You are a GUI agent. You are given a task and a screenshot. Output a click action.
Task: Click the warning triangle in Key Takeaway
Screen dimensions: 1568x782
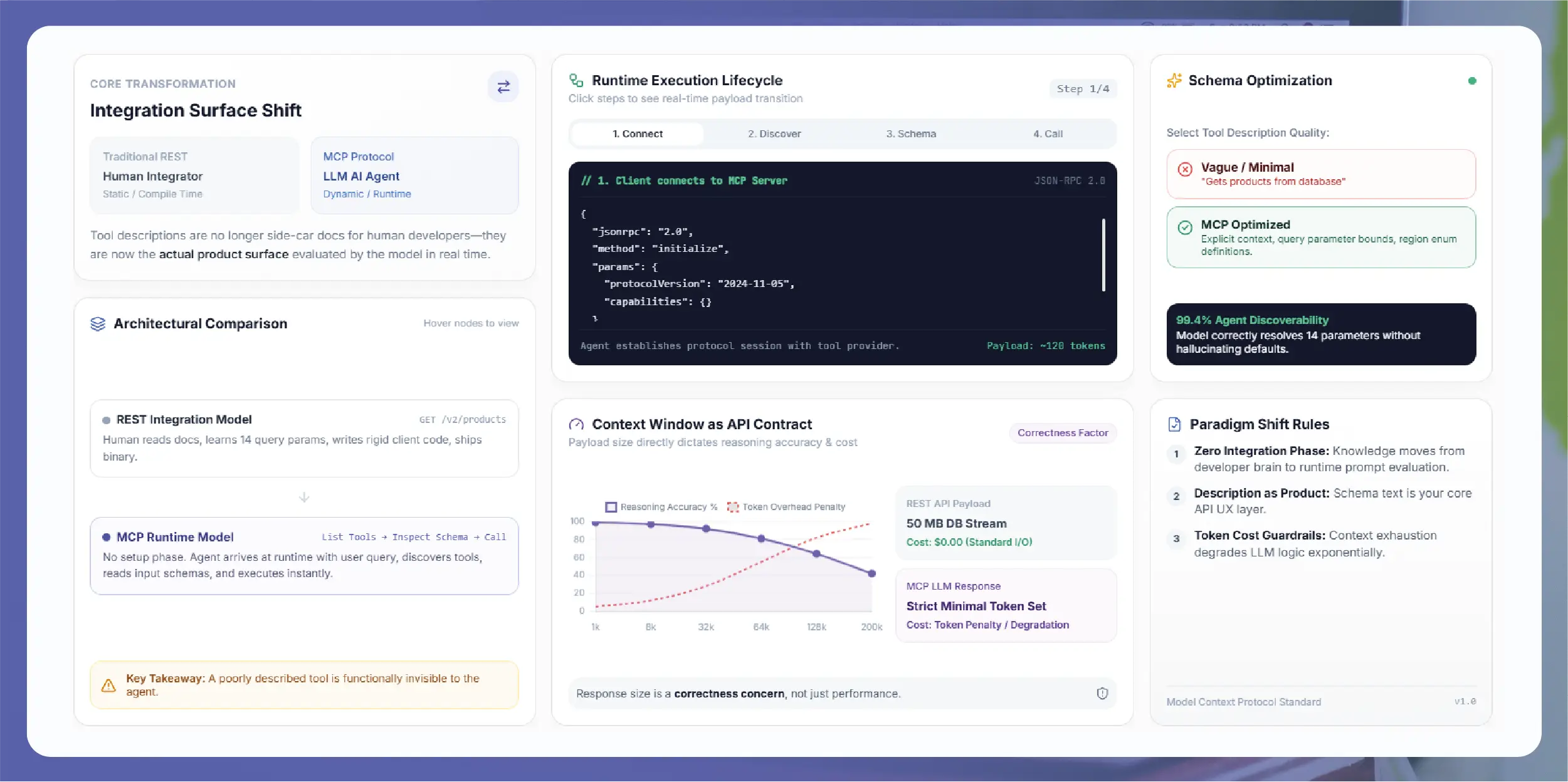coord(108,686)
